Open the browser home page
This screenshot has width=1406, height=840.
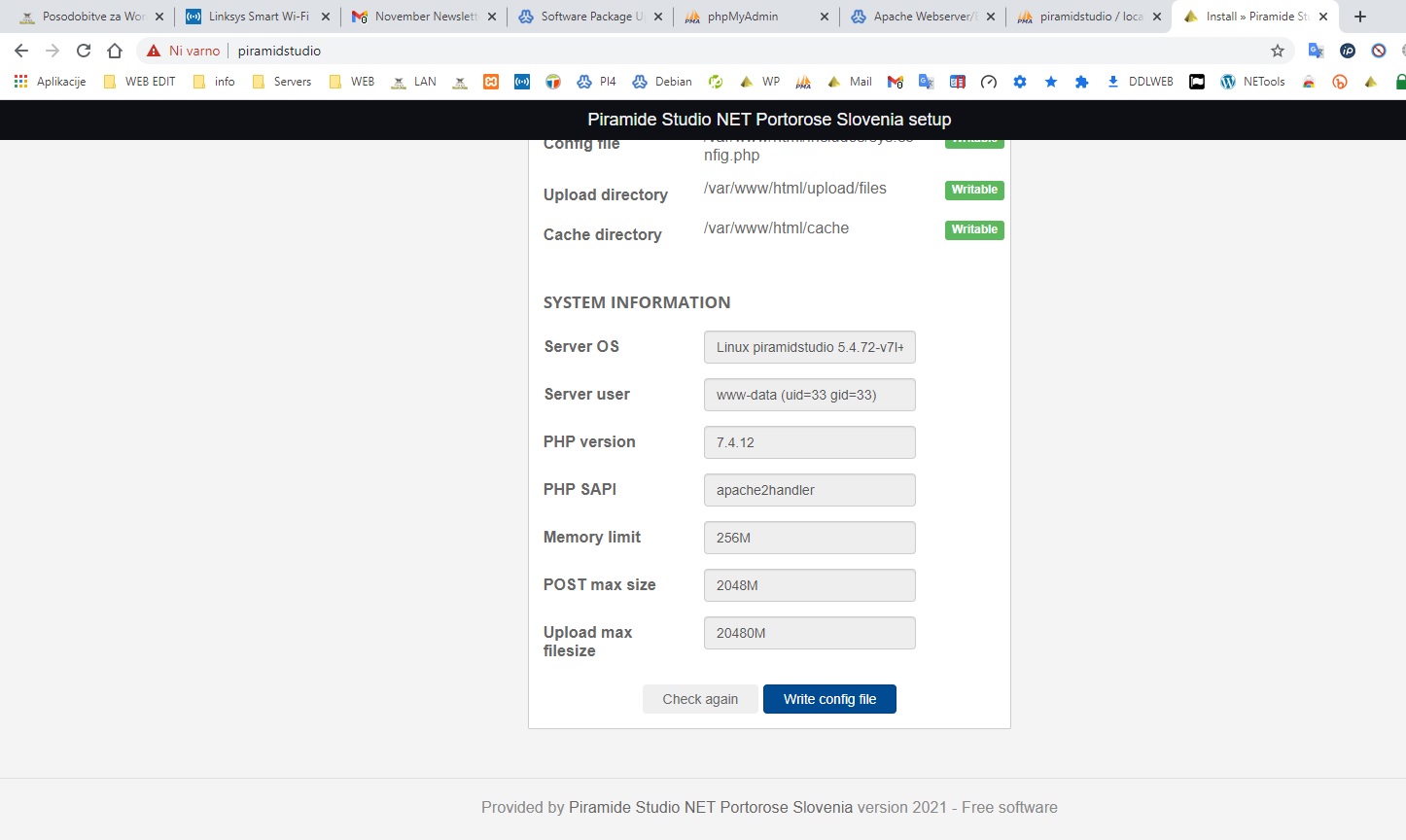click(115, 51)
